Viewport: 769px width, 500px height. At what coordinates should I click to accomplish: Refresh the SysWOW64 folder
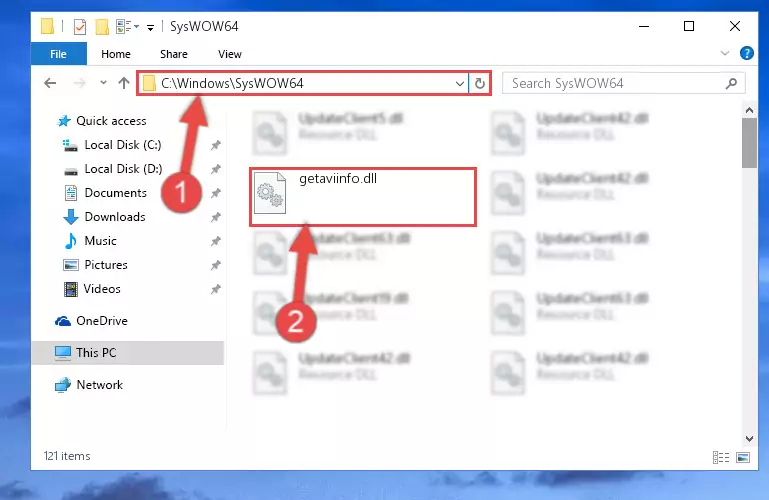tap(480, 83)
